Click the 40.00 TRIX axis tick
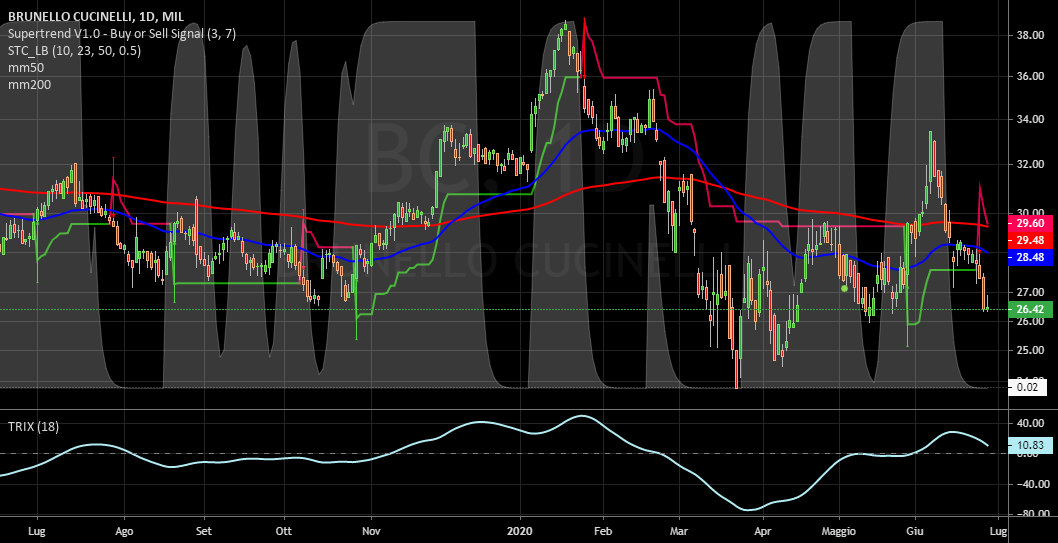This screenshot has width=1058, height=543. click(x=1030, y=424)
